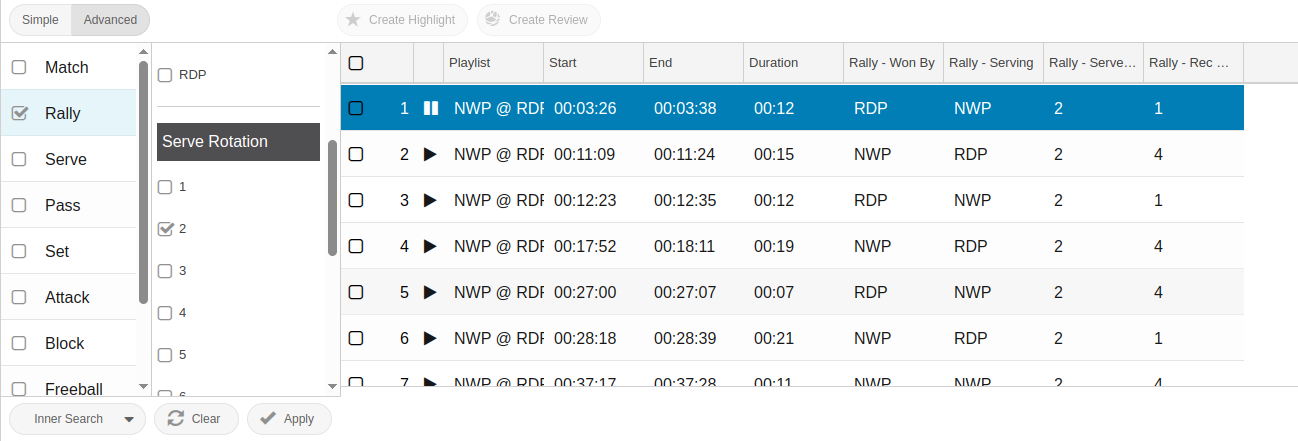1298x441 pixels.
Task: Play rally 3 starting at 00:12:23
Action: click(x=431, y=200)
